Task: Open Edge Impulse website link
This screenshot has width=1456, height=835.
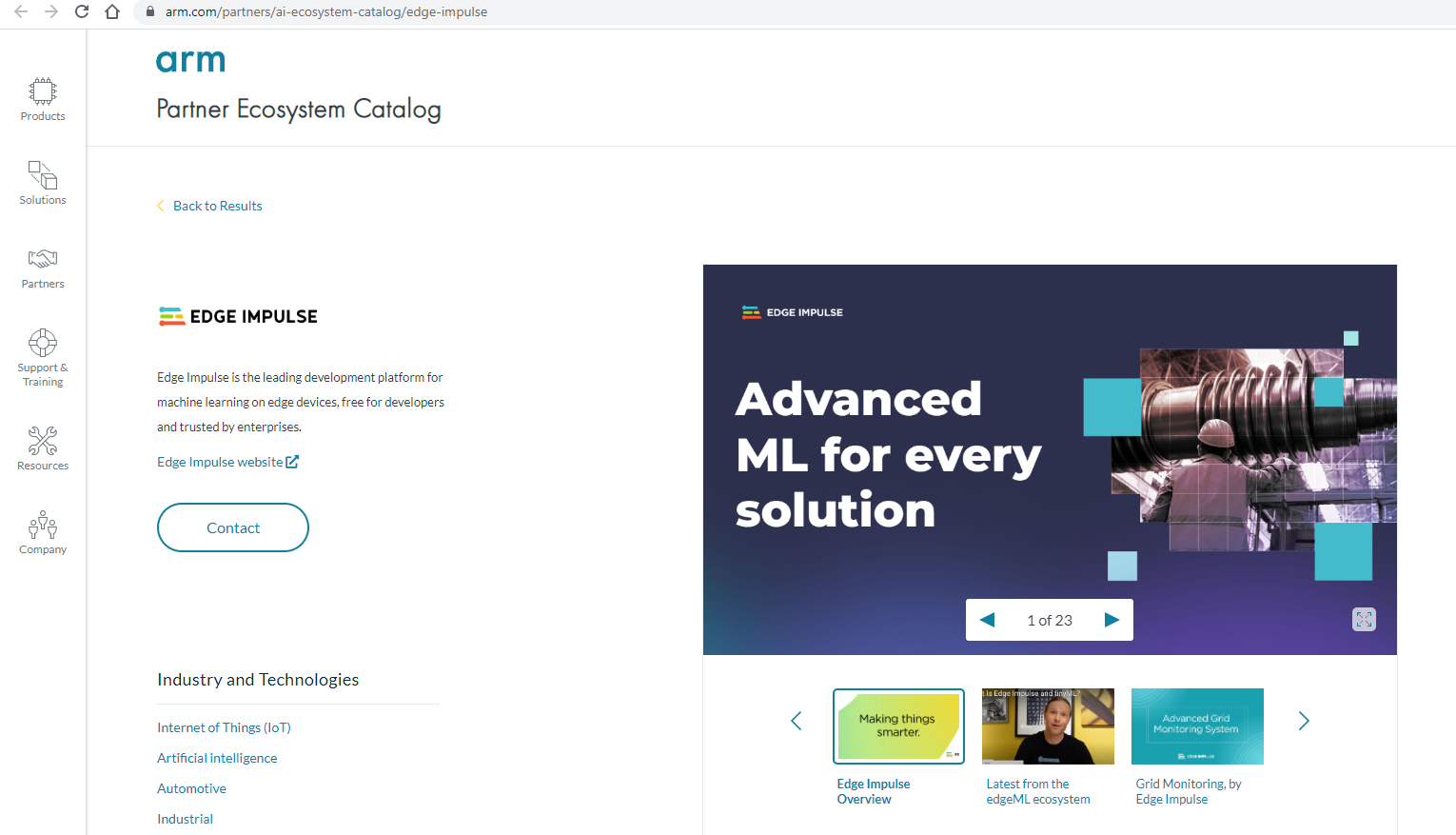Action: (220, 462)
